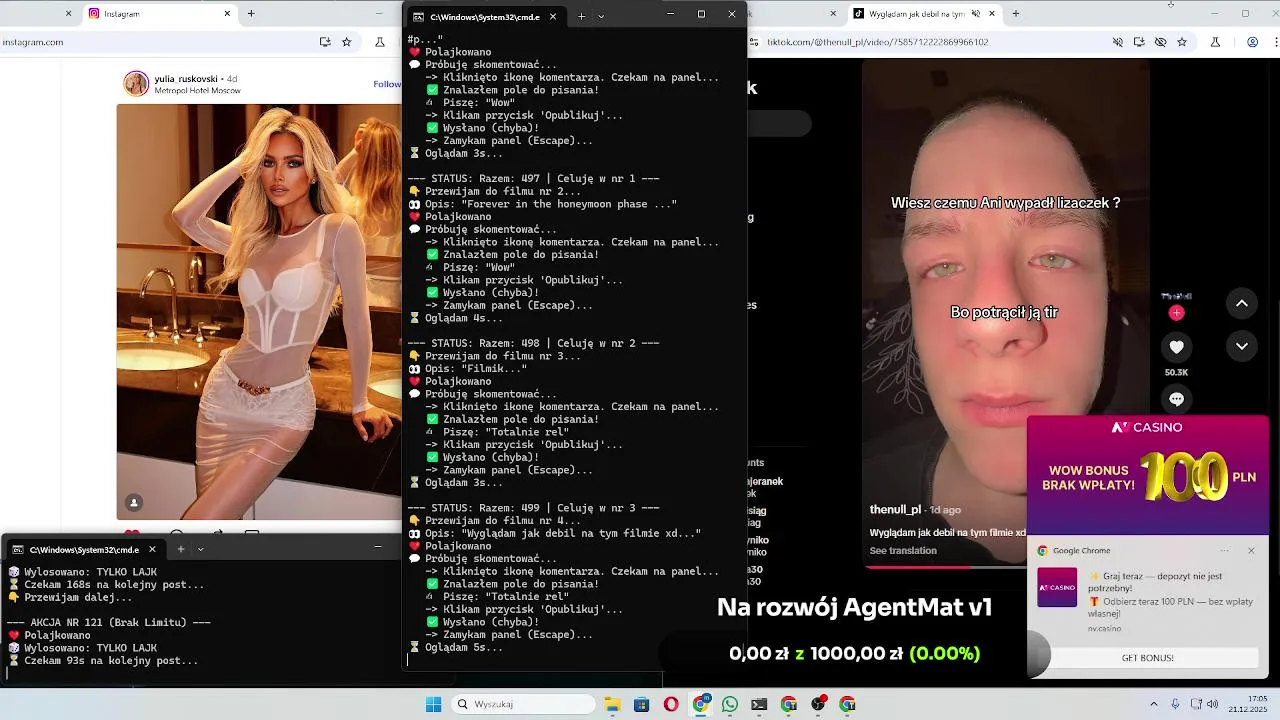The height and width of the screenshot is (720, 1280).
Task: Open WhatsApp from taskbar
Action: 730,704
